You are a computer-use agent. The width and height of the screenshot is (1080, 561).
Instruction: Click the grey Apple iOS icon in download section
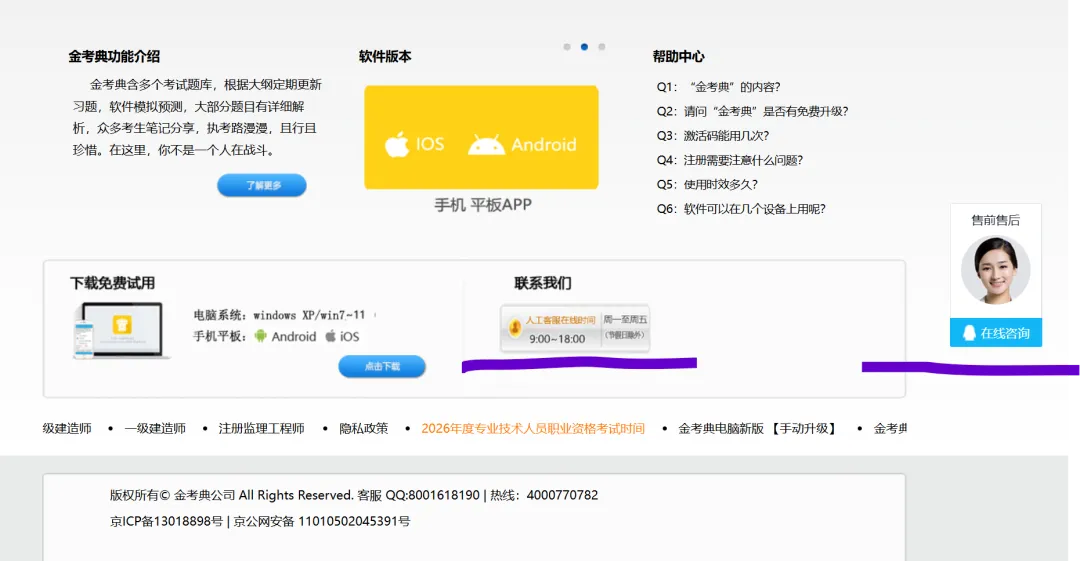tap(331, 336)
